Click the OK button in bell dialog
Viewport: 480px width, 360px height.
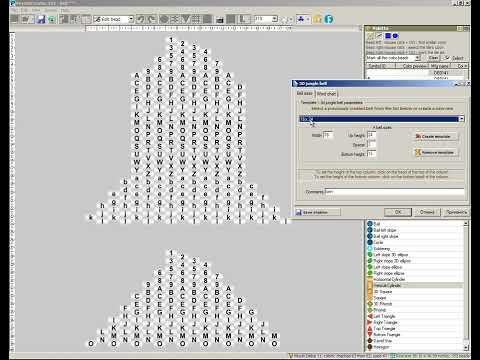click(398, 212)
